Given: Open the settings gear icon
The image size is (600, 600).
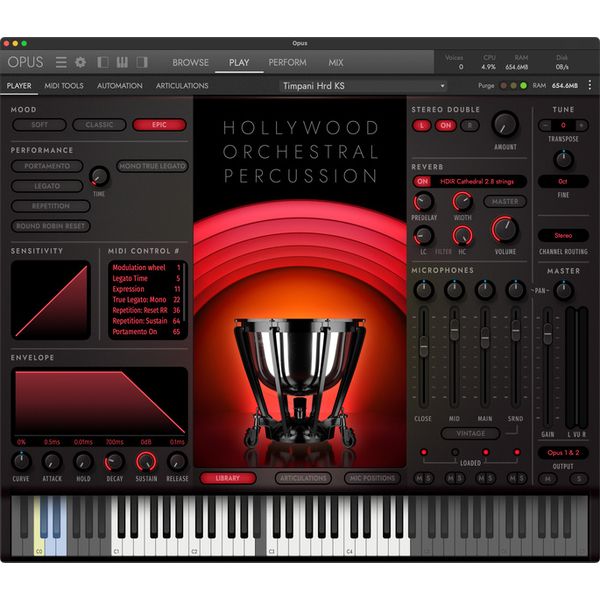Looking at the screenshot, I should coord(80,62).
